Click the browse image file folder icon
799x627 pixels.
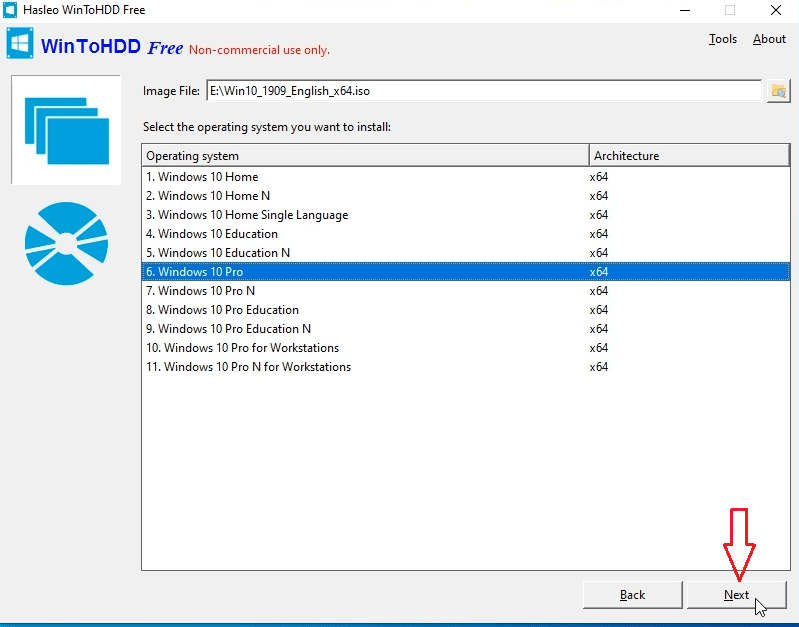click(x=779, y=91)
